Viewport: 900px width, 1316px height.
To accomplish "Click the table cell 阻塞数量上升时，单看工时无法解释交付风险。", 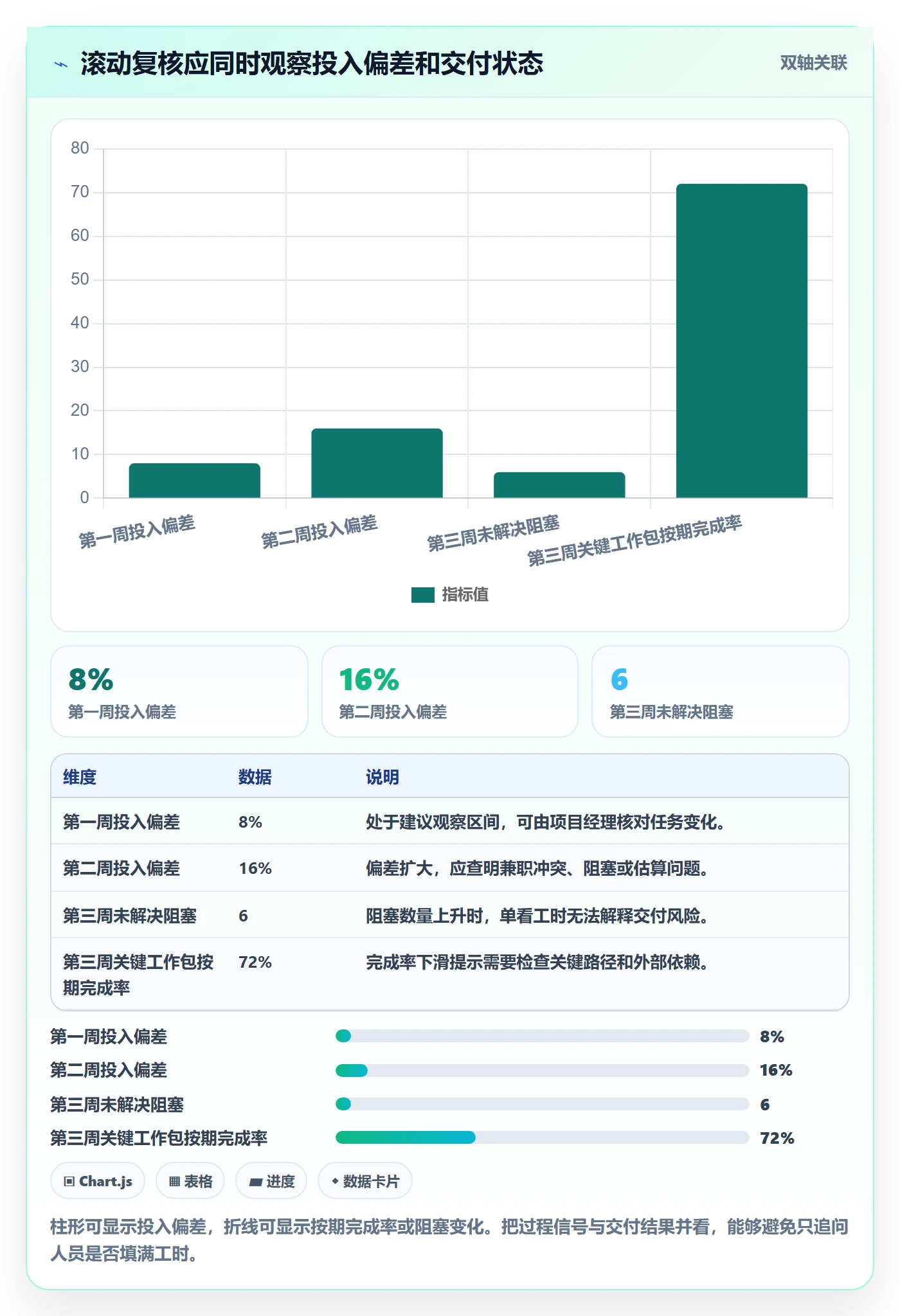I will (x=537, y=916).
